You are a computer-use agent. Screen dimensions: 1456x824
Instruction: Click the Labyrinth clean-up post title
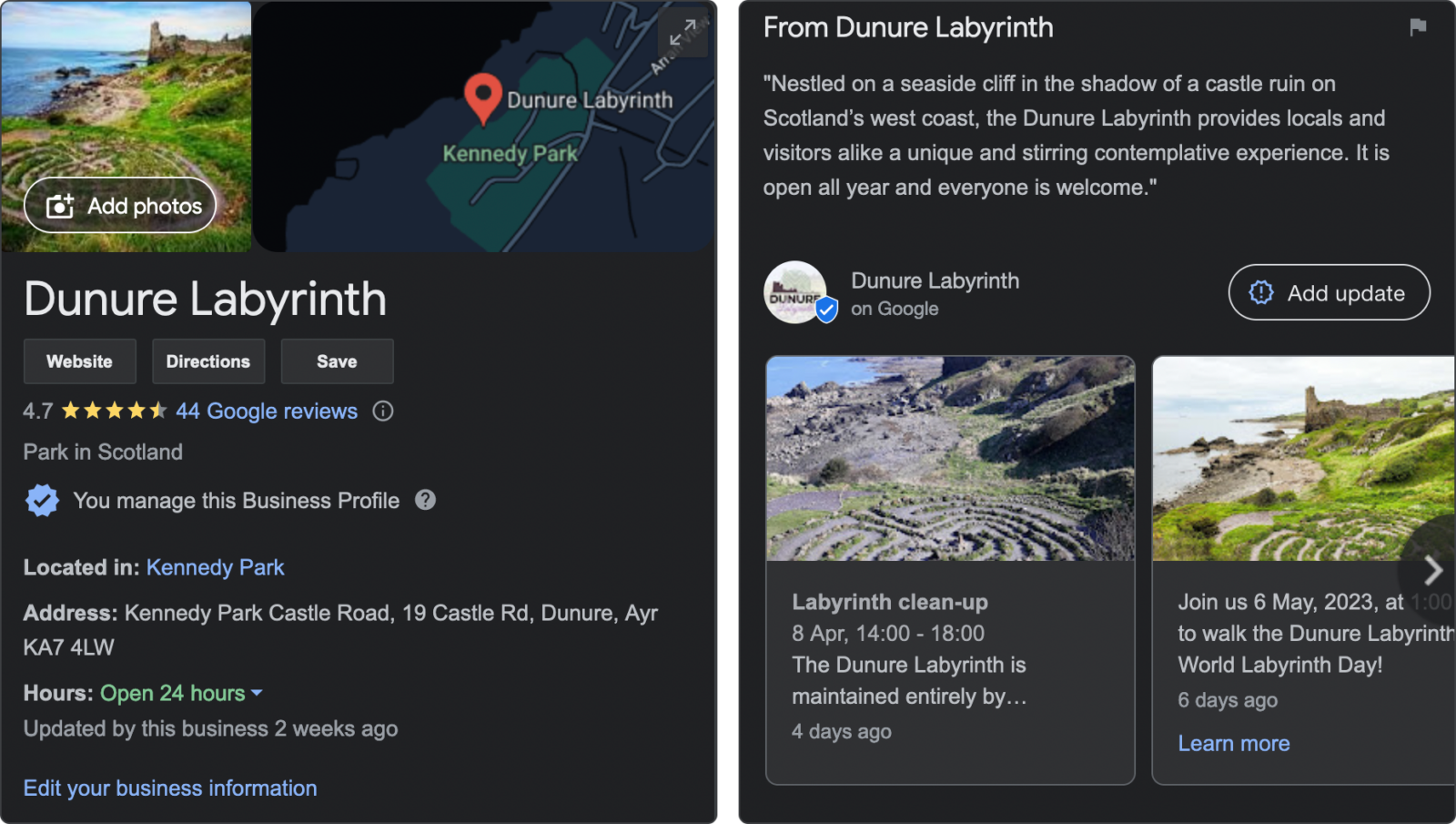point(890,602)
